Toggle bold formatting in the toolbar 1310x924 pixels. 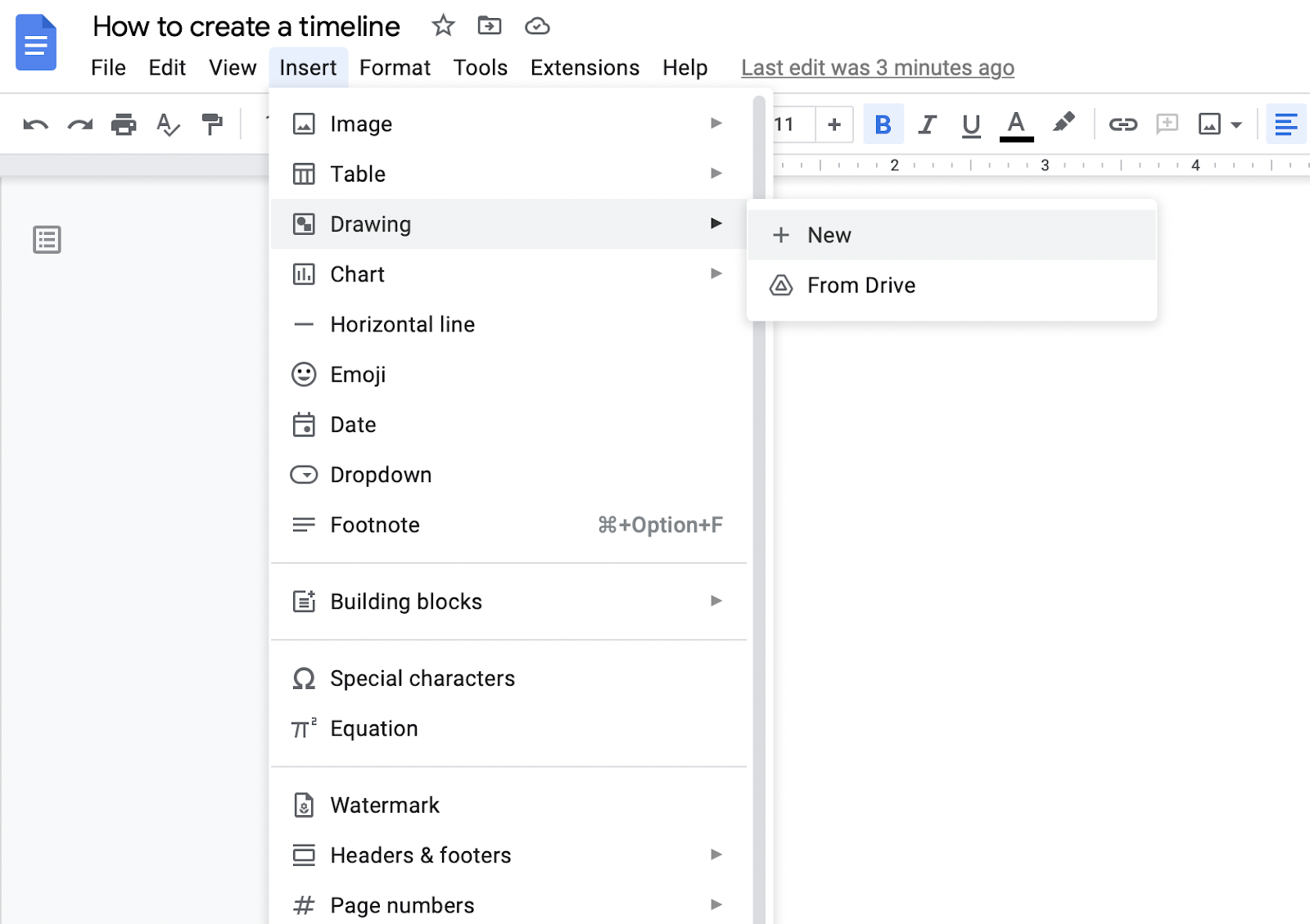pos(883,124)
